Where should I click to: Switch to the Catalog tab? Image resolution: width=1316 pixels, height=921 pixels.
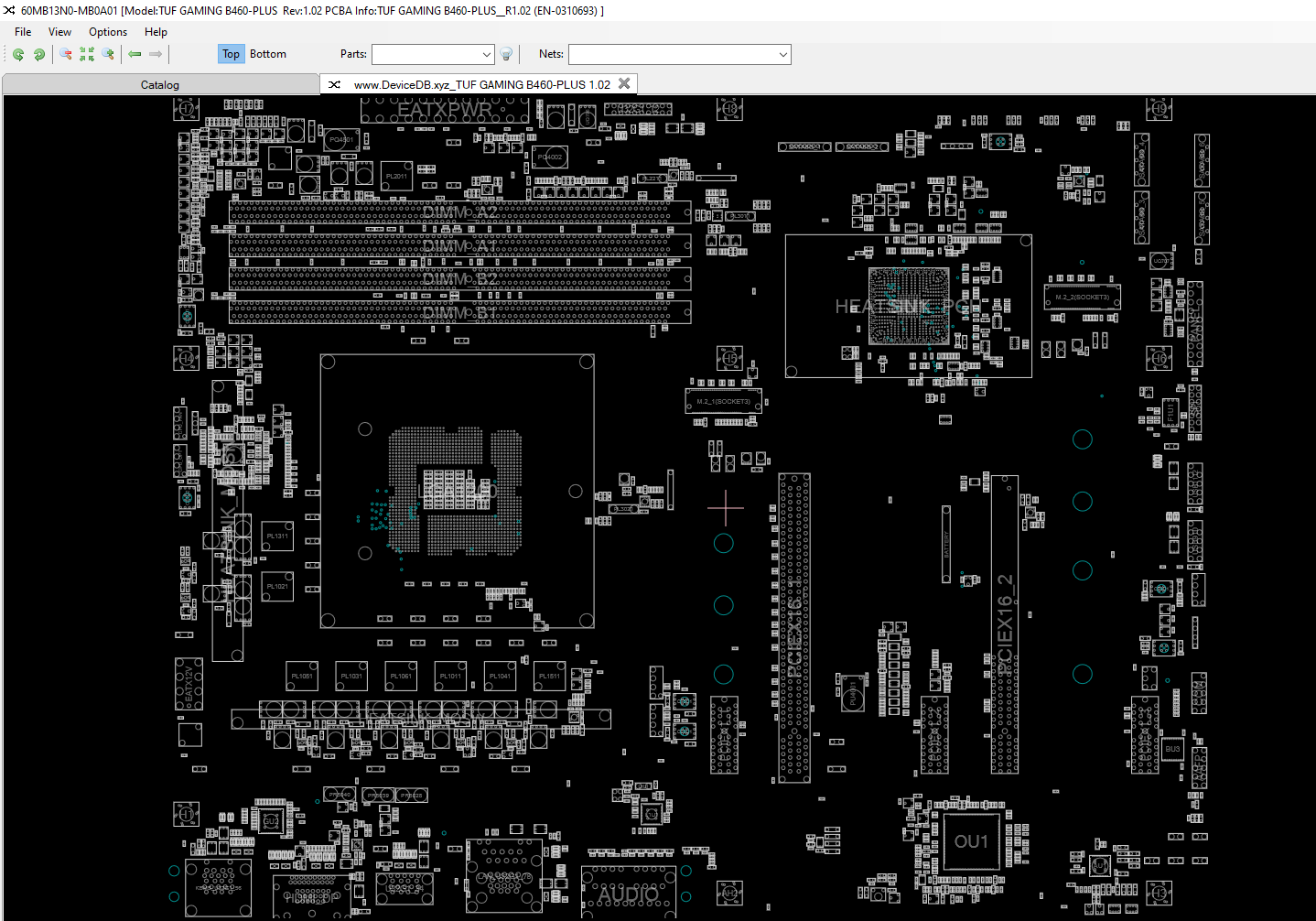[x=160, y=84]
